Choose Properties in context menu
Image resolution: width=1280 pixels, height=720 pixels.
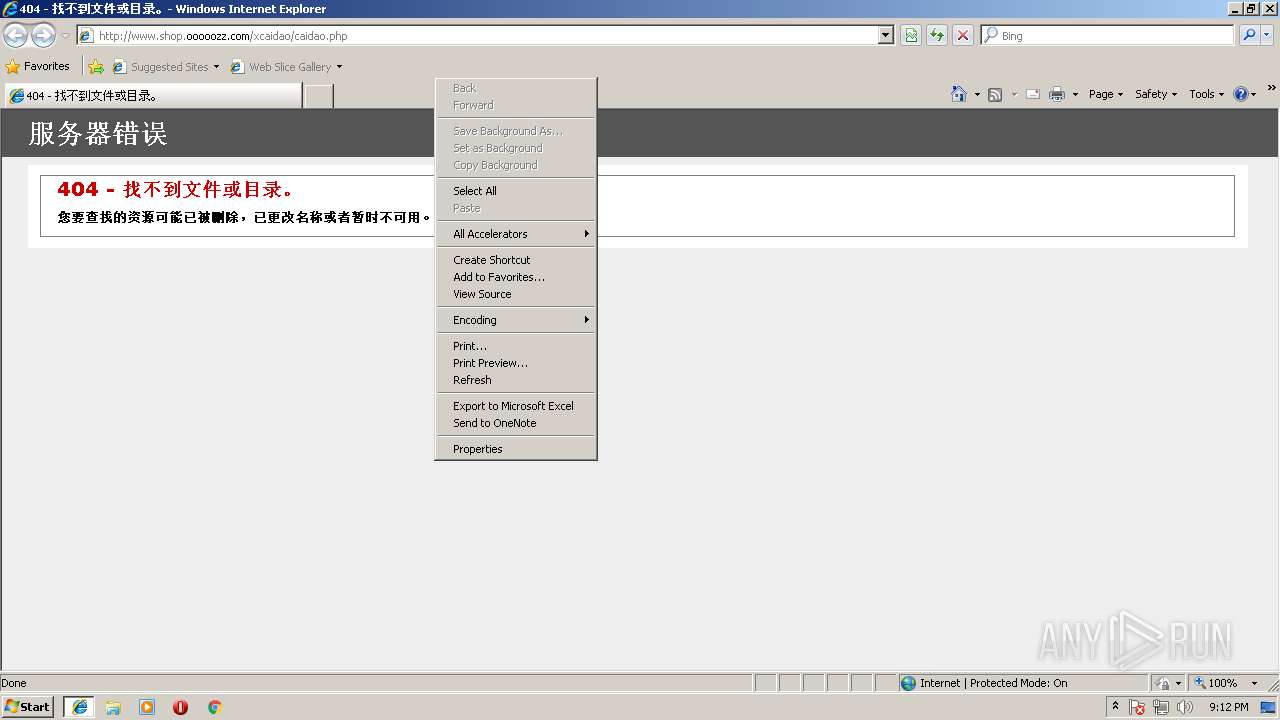pyautogui.click(x=516, y=449)
